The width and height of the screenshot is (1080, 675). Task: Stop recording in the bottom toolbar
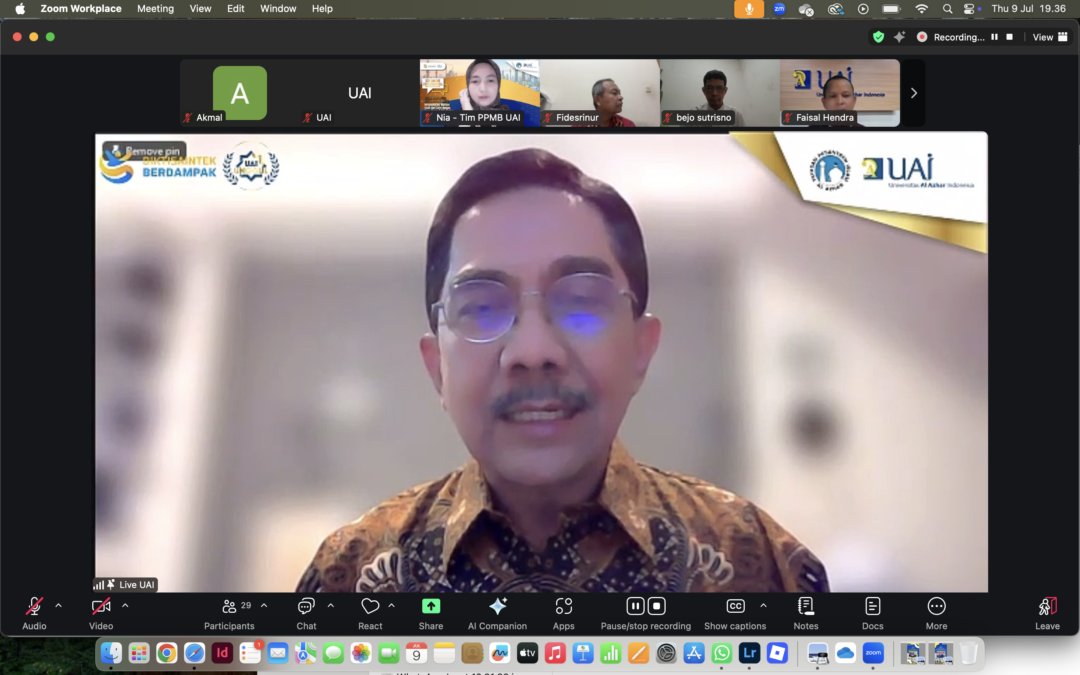click(656, 606)
